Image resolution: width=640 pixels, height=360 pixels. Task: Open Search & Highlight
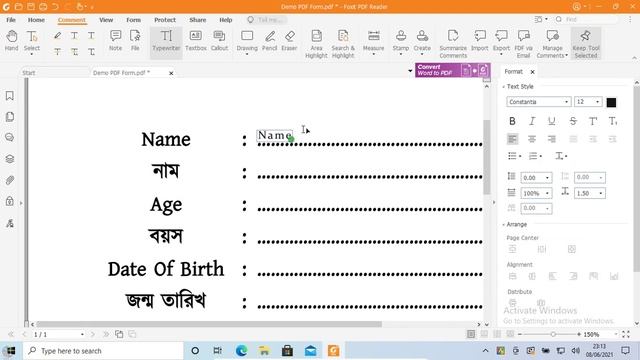(343, 44)
